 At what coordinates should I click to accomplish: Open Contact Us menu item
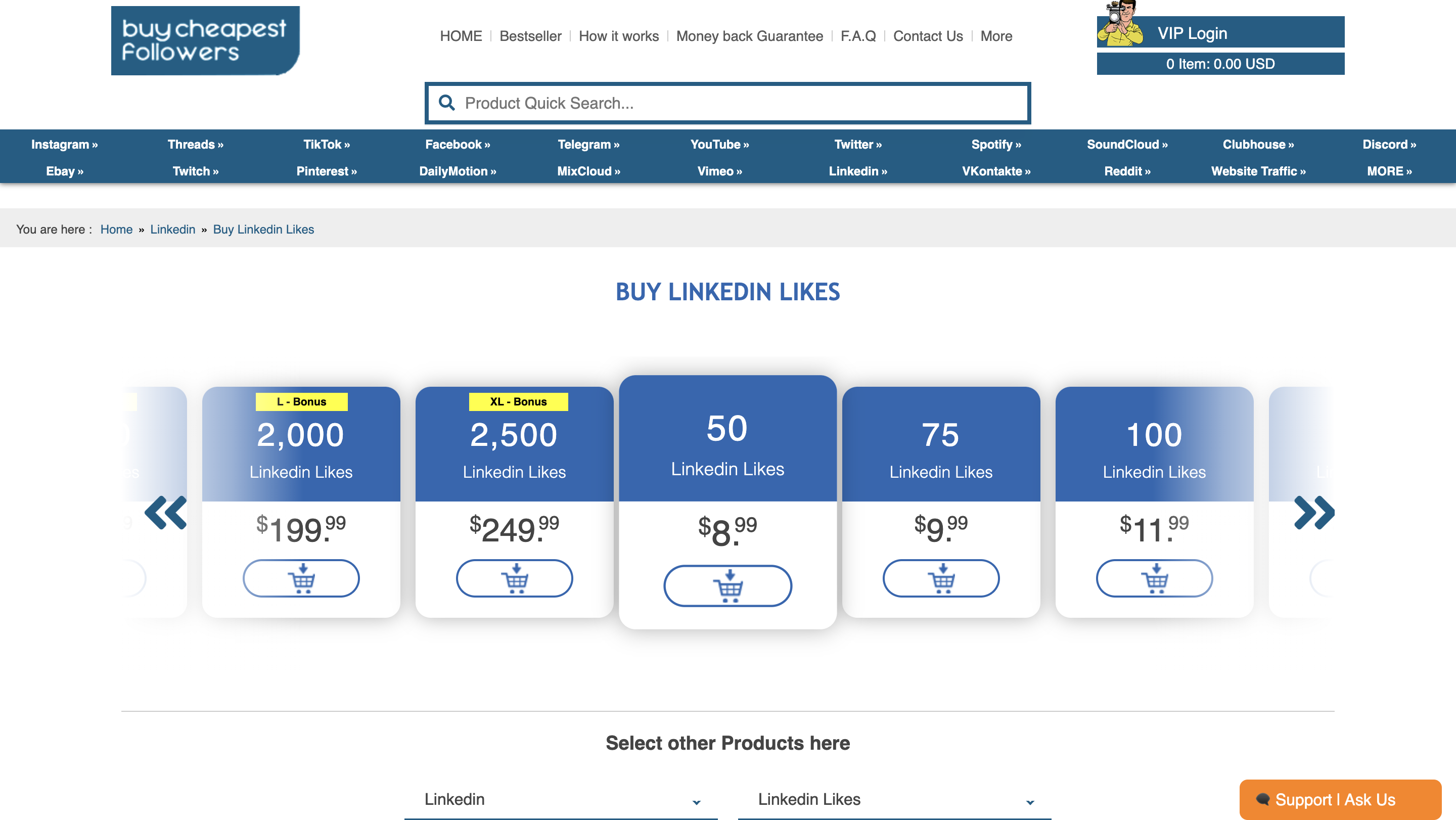(x=928, y=36)
